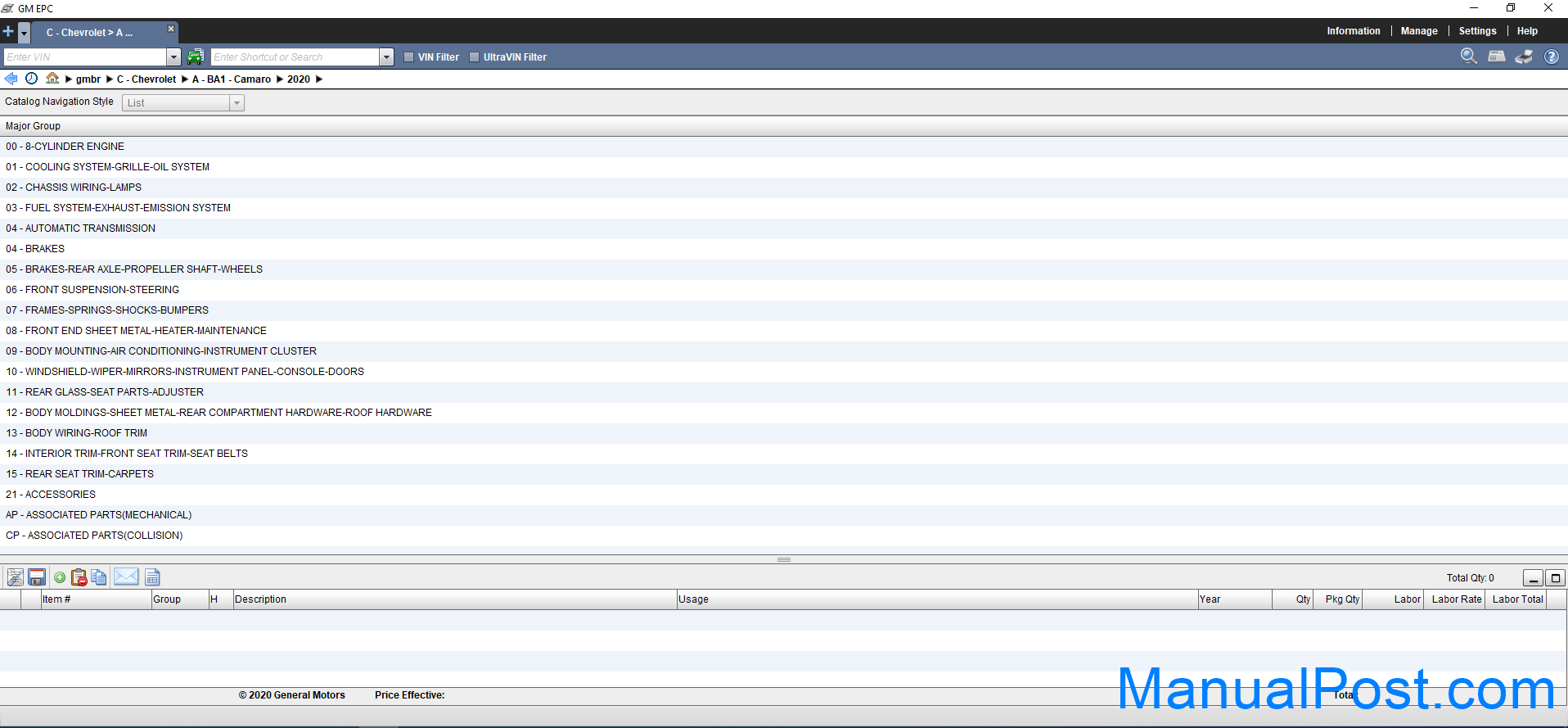Select AP - ASSOCIATED PARTS(MECHANICAL)
The height and width of the screenshot is (728, 1568).
coord(784,515)
